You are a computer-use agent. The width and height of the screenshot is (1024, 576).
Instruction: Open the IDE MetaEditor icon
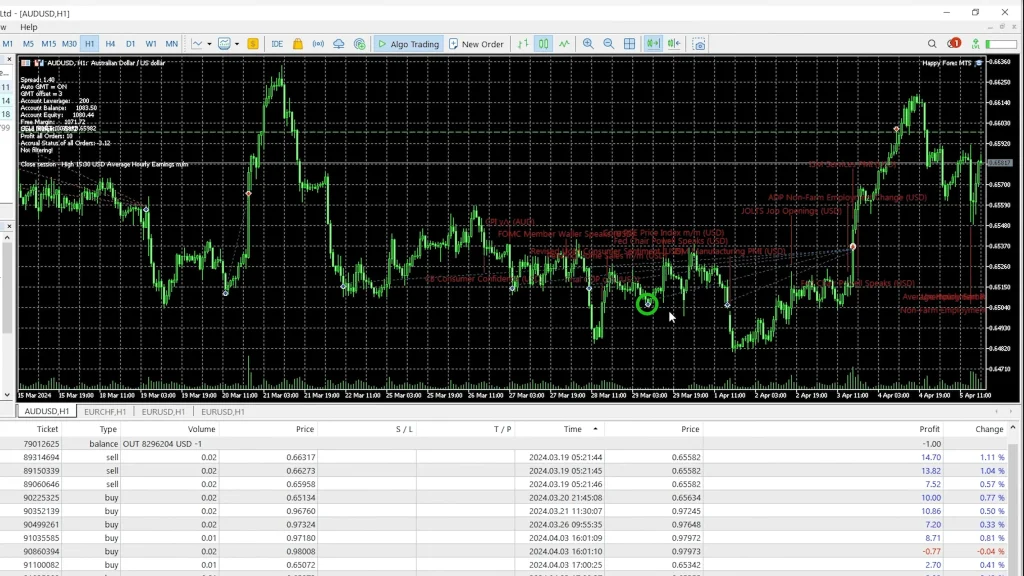pos(277,44)
